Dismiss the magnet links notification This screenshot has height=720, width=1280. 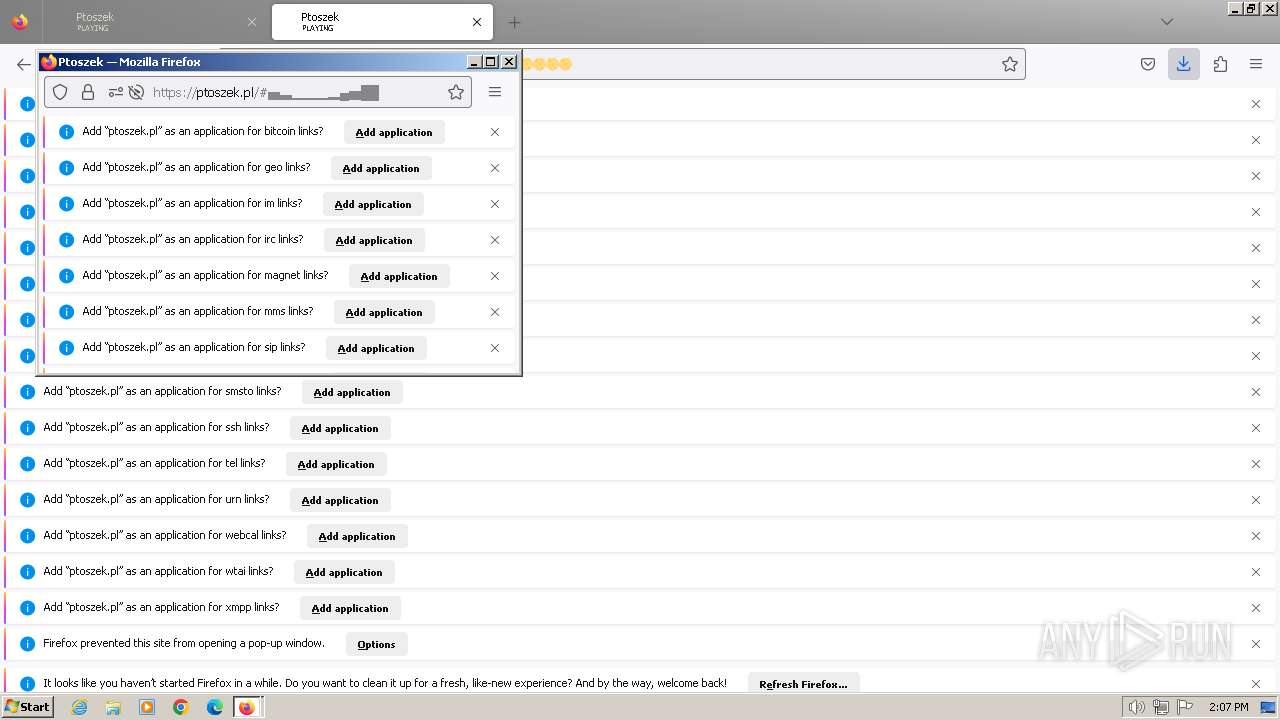(495, 276)
